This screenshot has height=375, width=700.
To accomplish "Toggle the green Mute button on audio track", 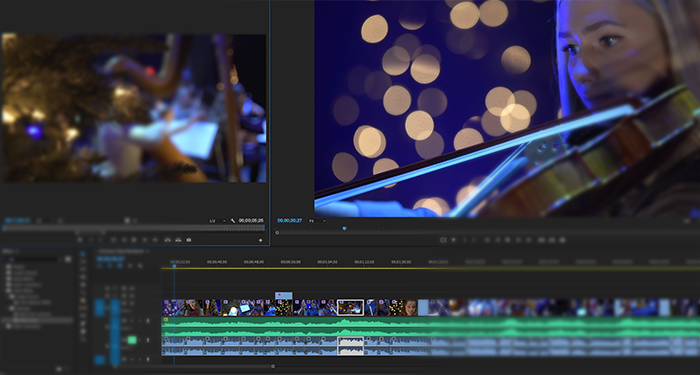I will (x=132, y=340).
